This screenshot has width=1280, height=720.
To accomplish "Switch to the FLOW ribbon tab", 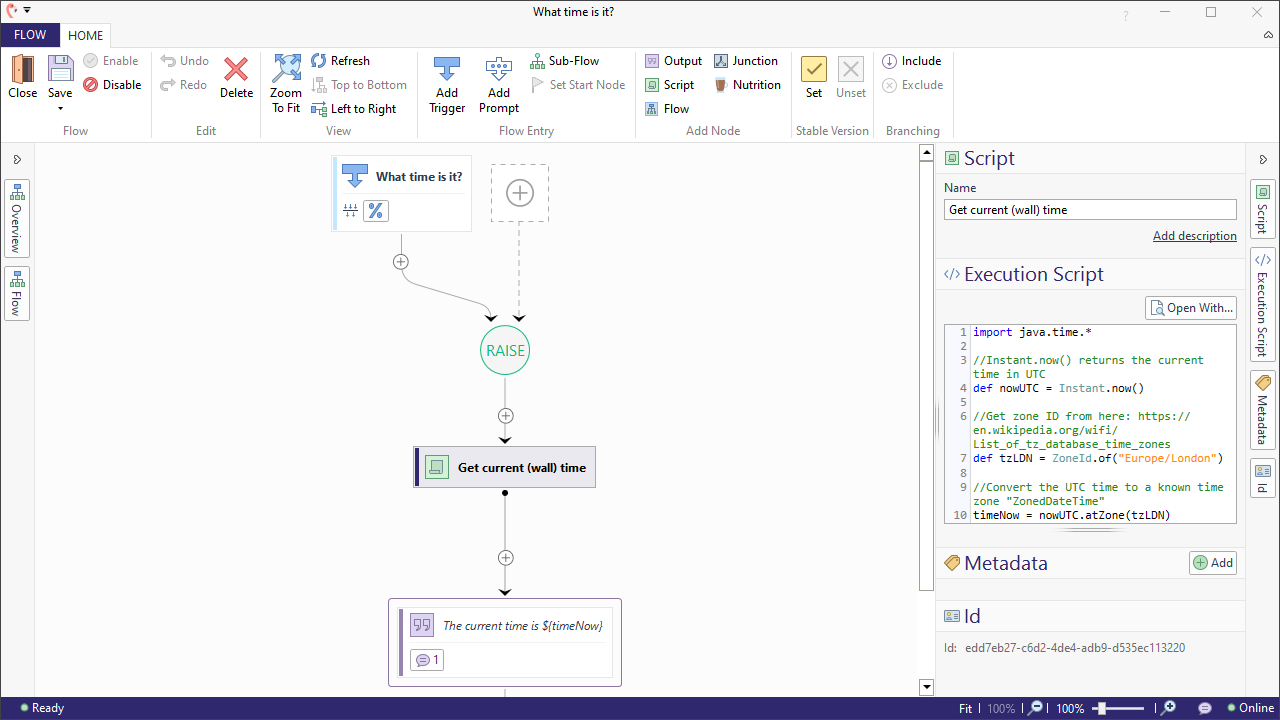I will (30, 35).
